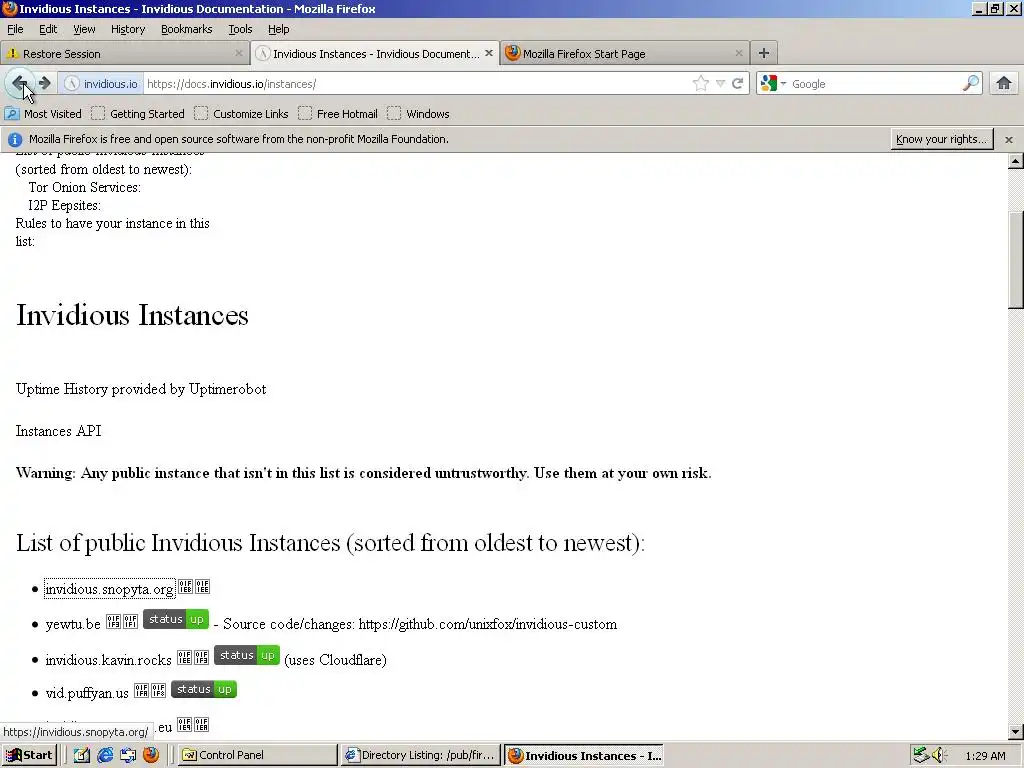Screen dimensions: 1024x768
Task: Open the Edit menu
Action: pyautogui.click(x=48, y=29)
